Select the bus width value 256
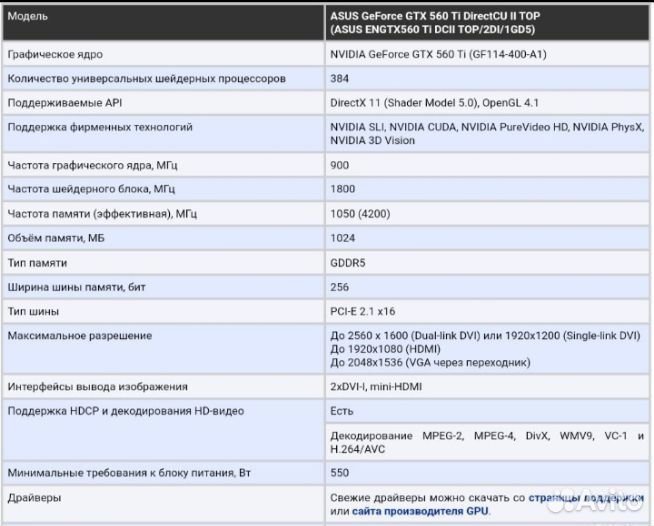Image resolution: width=654 pixels, height=526 pixels. [x=340, y=287]
